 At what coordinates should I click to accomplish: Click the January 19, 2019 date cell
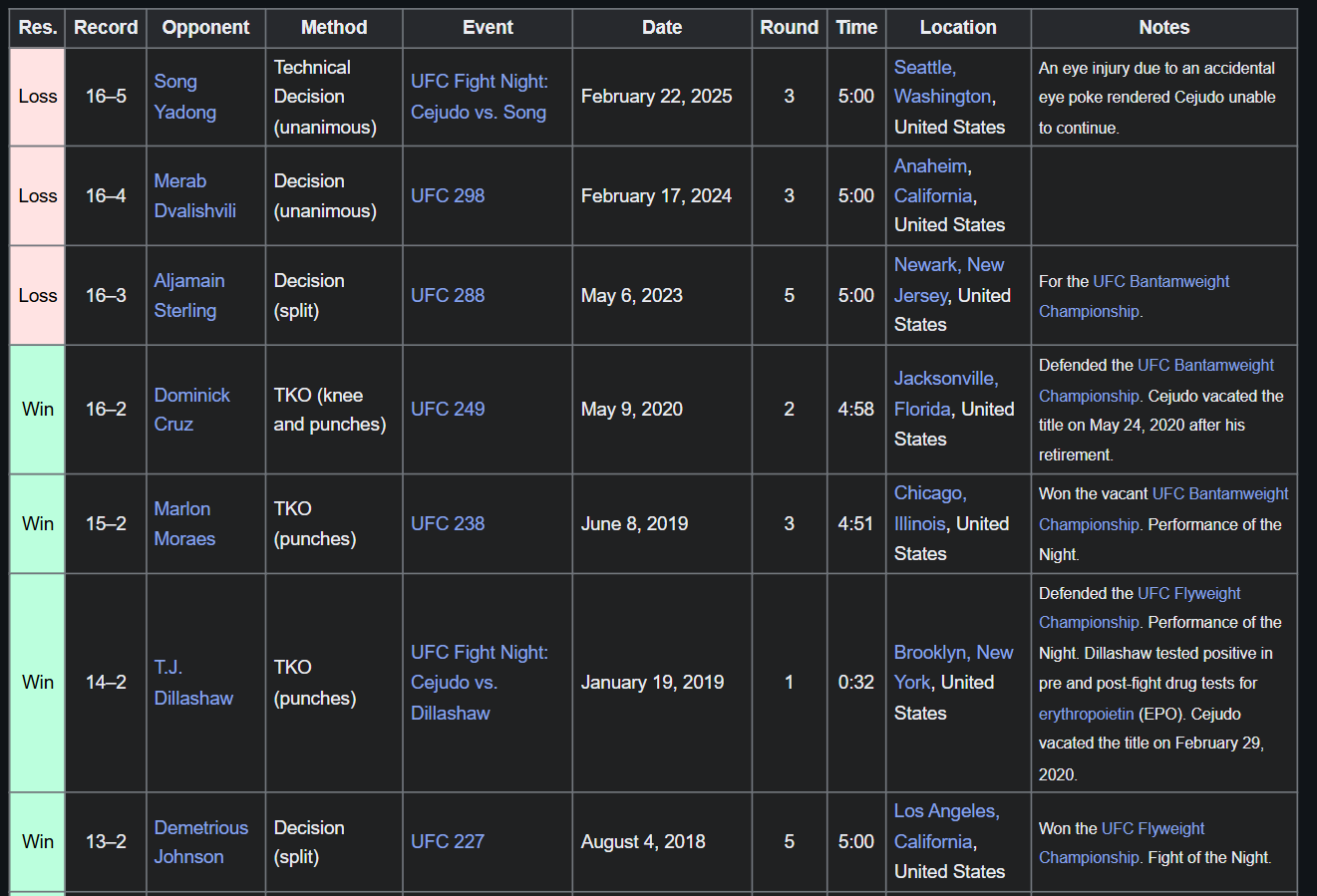point(662,683)
